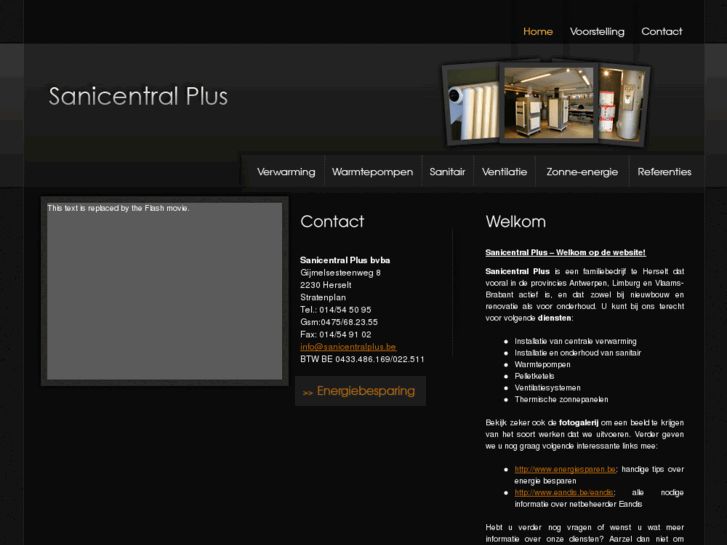Open the Energiebesparing button
The height and width of the screenshot is (545, 727).
(360, 391)
